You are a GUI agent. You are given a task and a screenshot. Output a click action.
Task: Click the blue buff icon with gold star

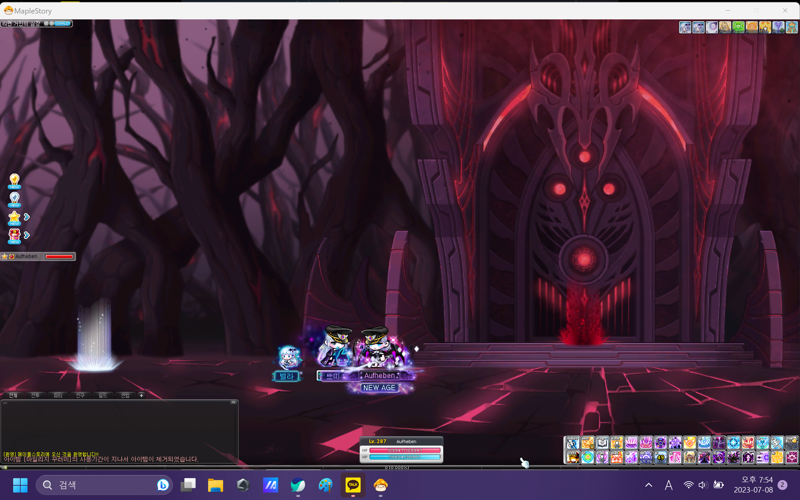(x=792, y=27)
